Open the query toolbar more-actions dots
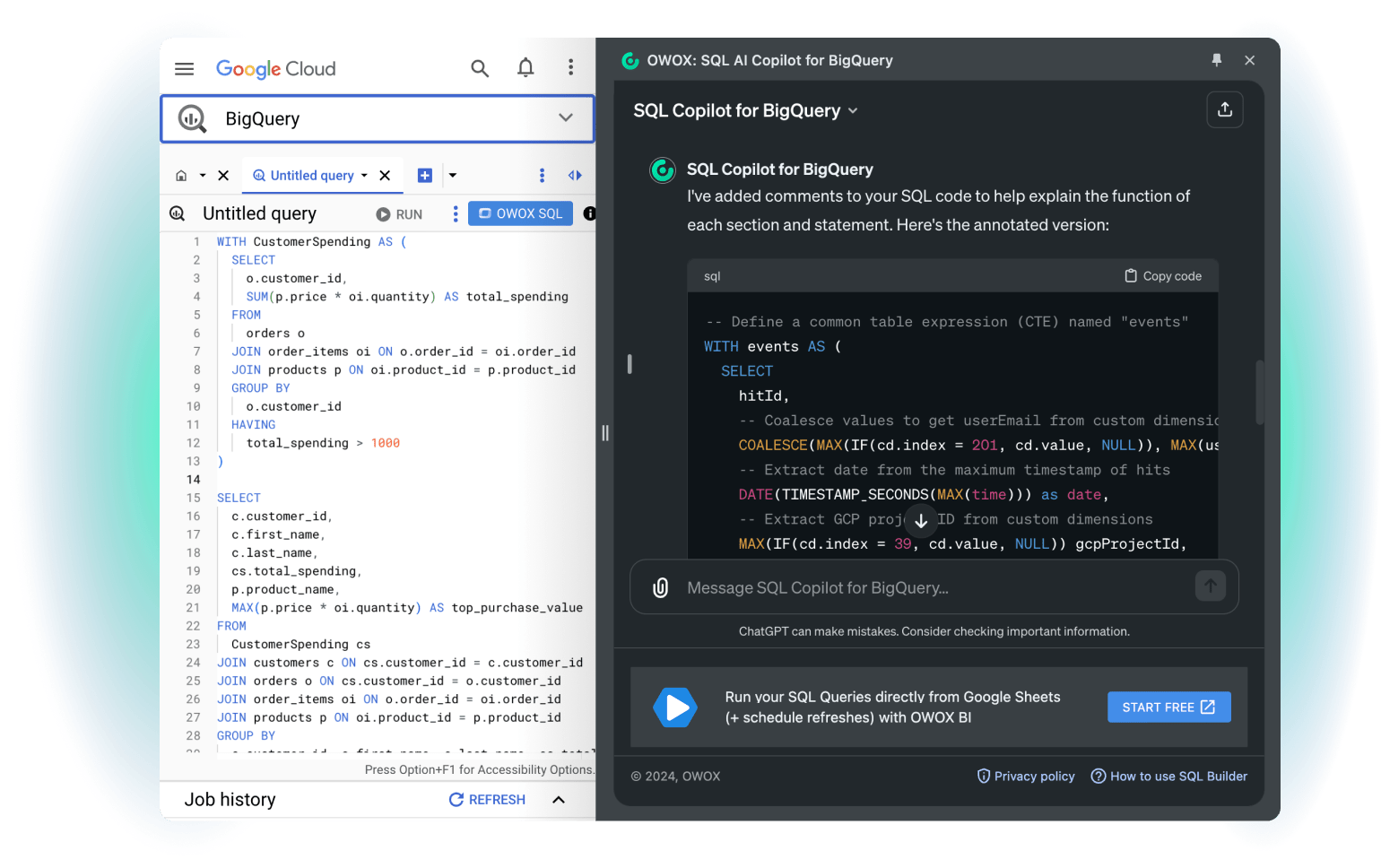1381x868 pixels. pos(456,213)
